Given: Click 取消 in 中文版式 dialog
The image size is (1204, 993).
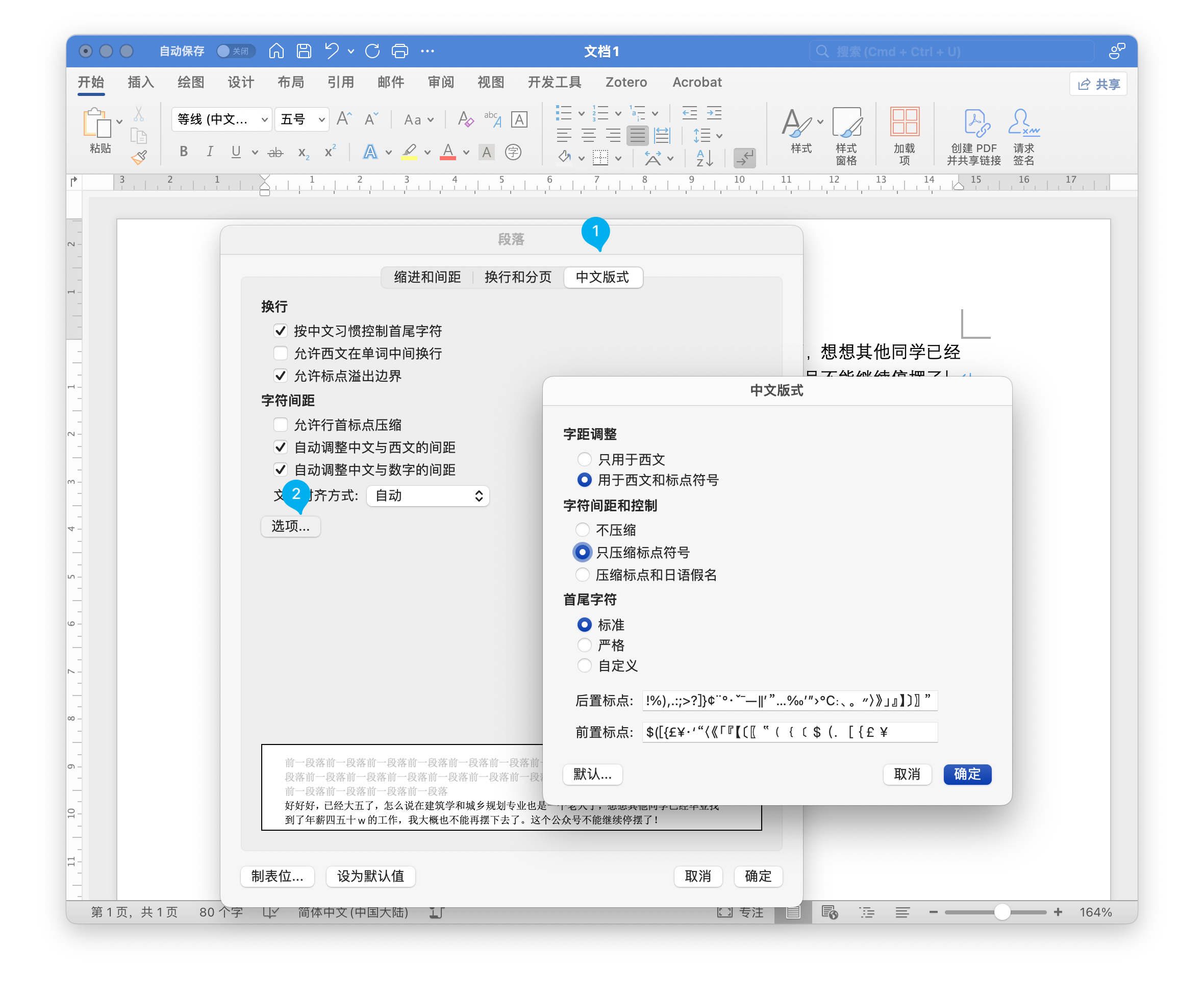Looking at the screenshot, I should [907, 775].
